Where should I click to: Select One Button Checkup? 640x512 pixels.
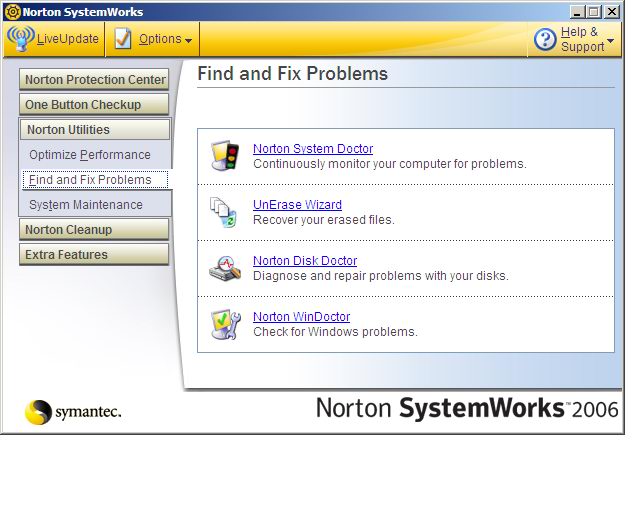coord(94,104)
